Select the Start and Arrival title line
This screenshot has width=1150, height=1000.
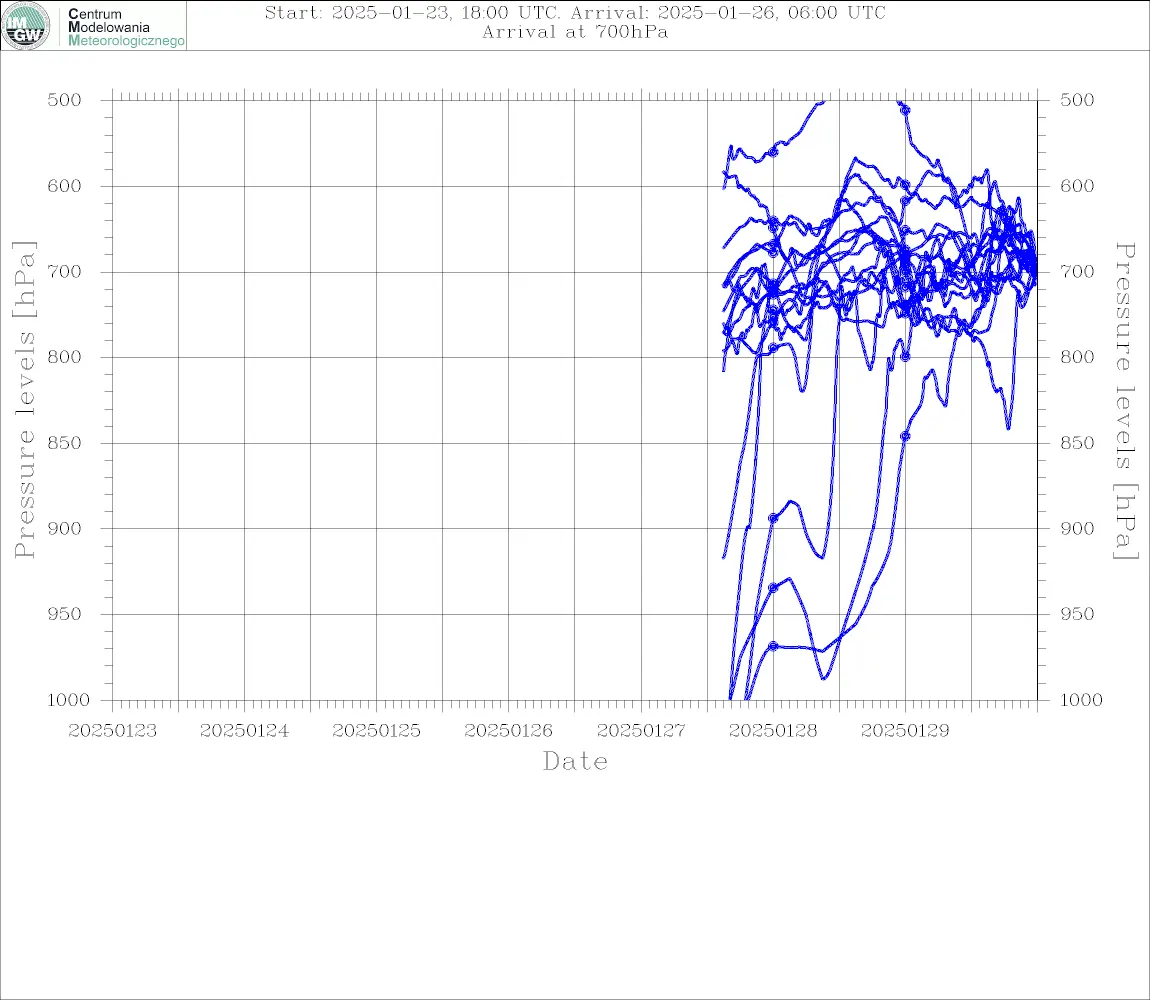pyautogui.click(x=575, y=12)
